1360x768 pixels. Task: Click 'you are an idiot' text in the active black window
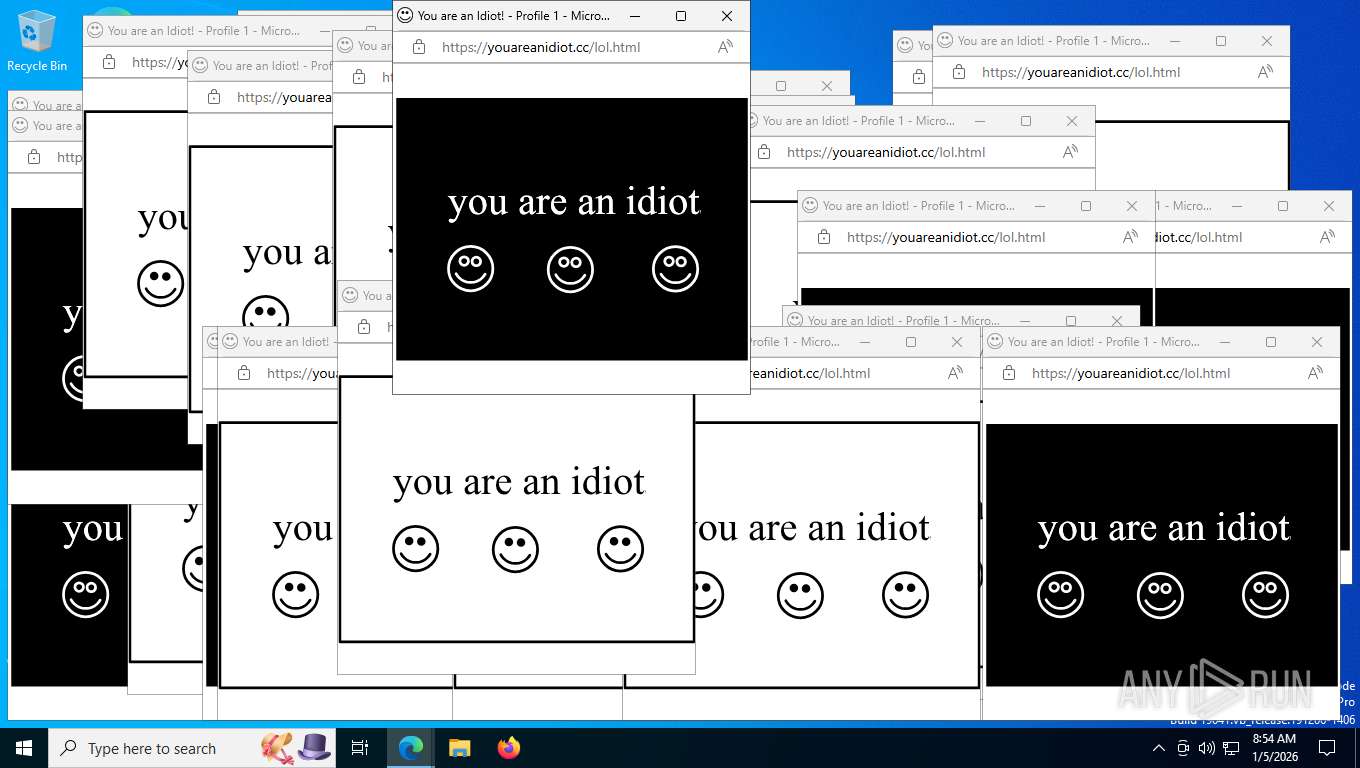(574, 203)
